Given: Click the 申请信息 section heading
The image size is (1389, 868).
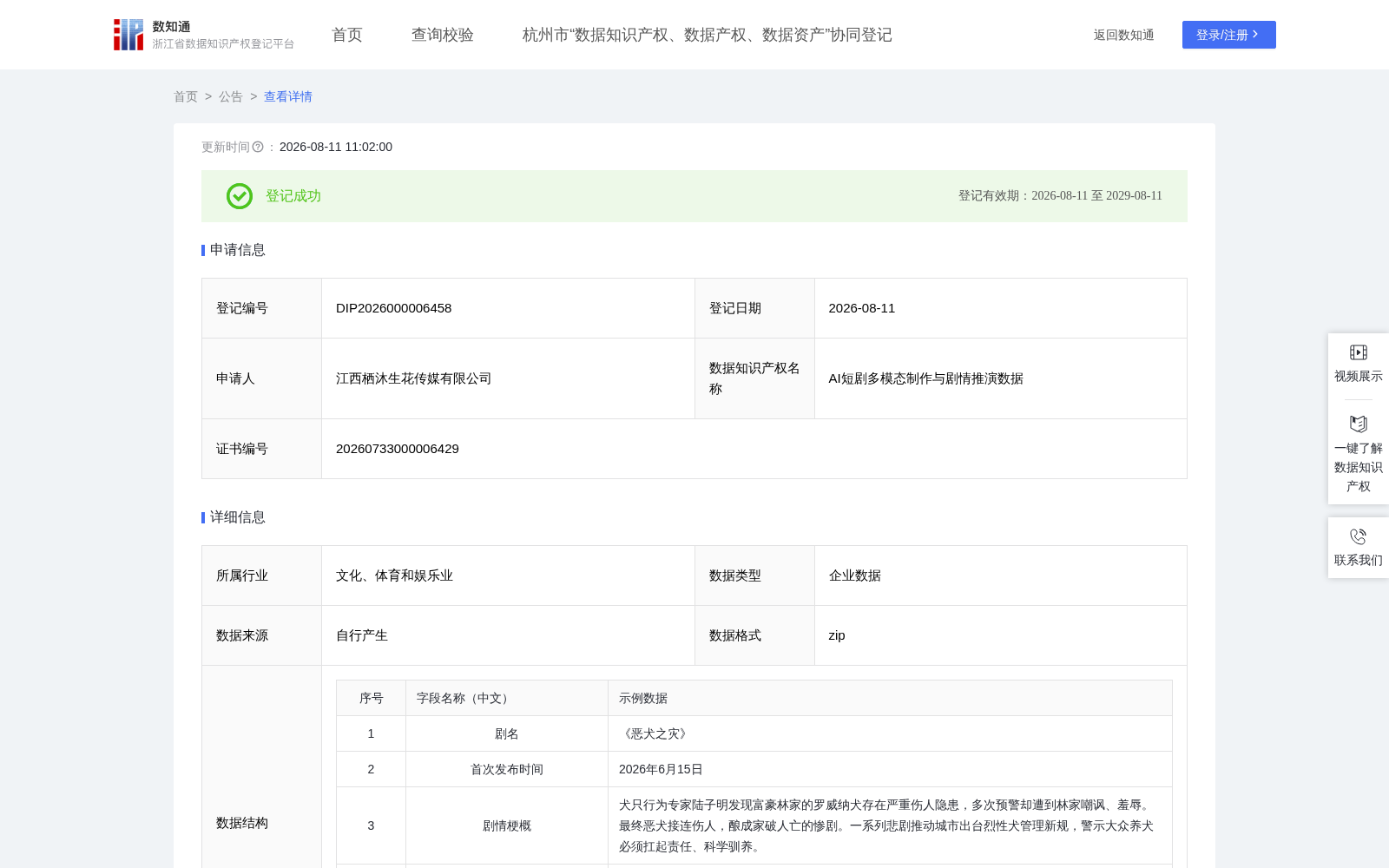Looking at the screenshot, I should point(237,250).
